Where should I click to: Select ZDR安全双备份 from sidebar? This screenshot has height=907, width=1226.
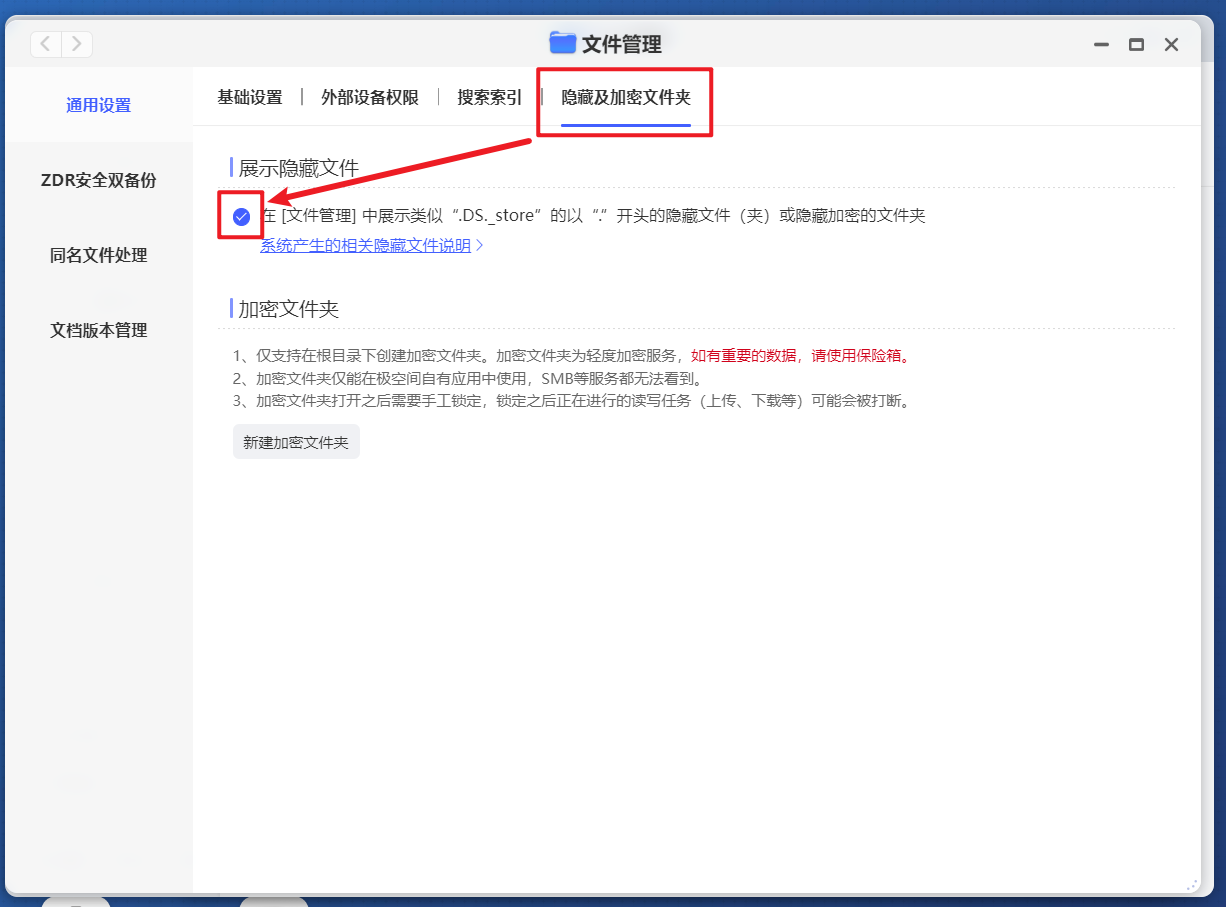(x=97, y=179)
